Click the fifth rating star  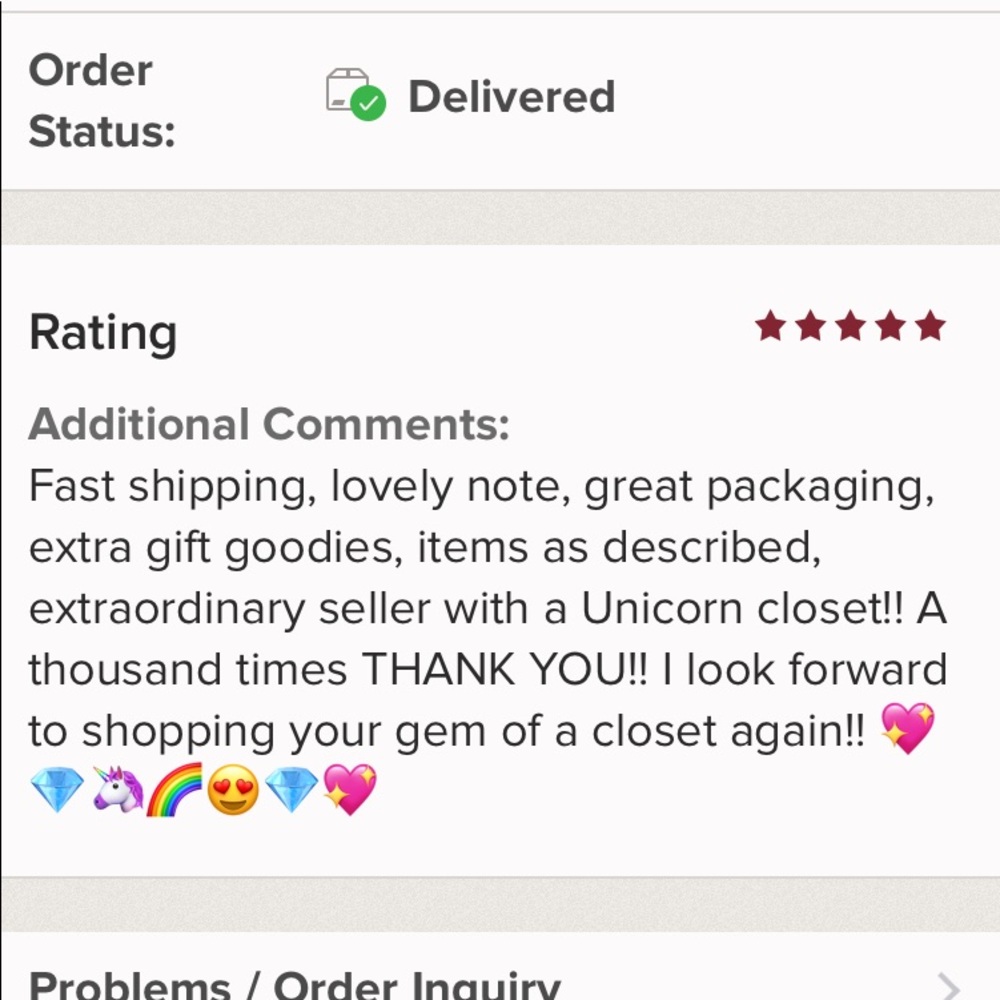[930, 326]
